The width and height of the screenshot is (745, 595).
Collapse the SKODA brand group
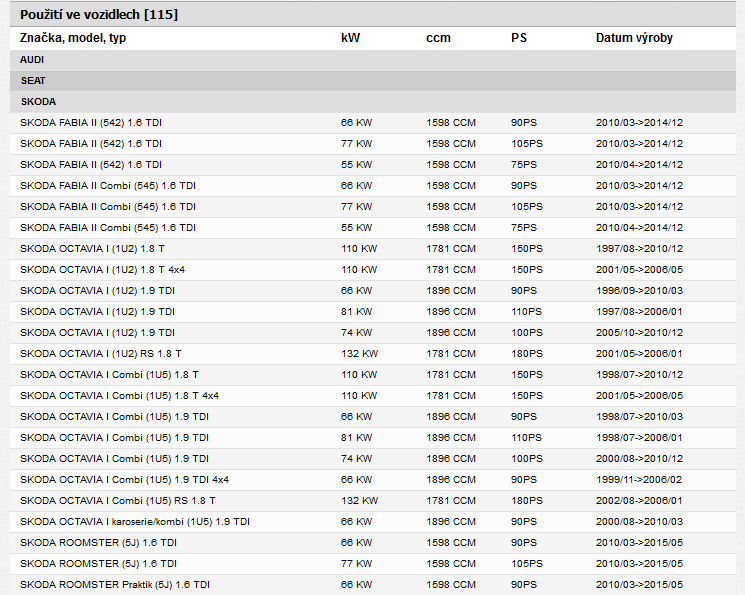coord(372,102)
